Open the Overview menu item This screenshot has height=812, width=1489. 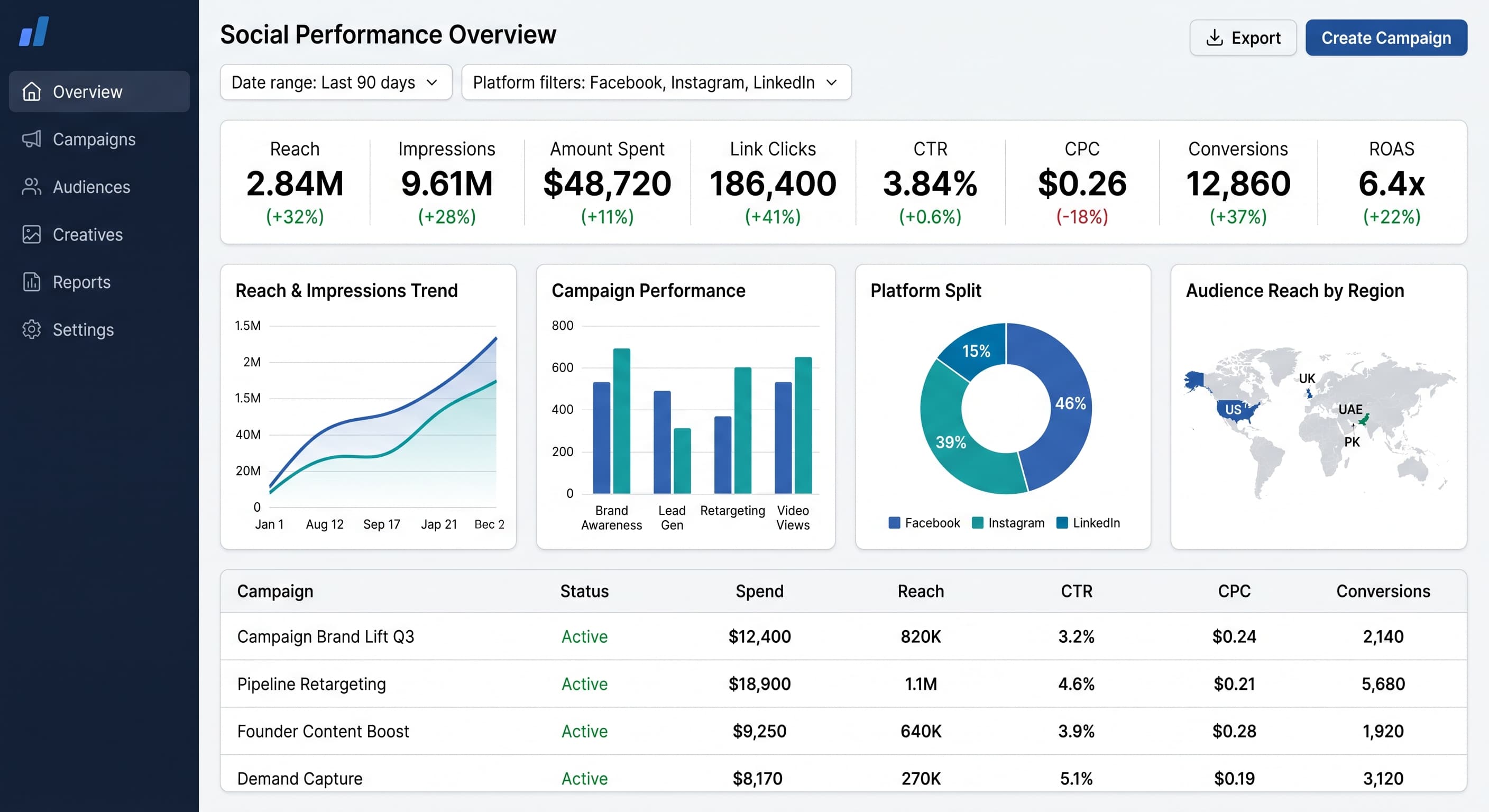coord(99,91)
